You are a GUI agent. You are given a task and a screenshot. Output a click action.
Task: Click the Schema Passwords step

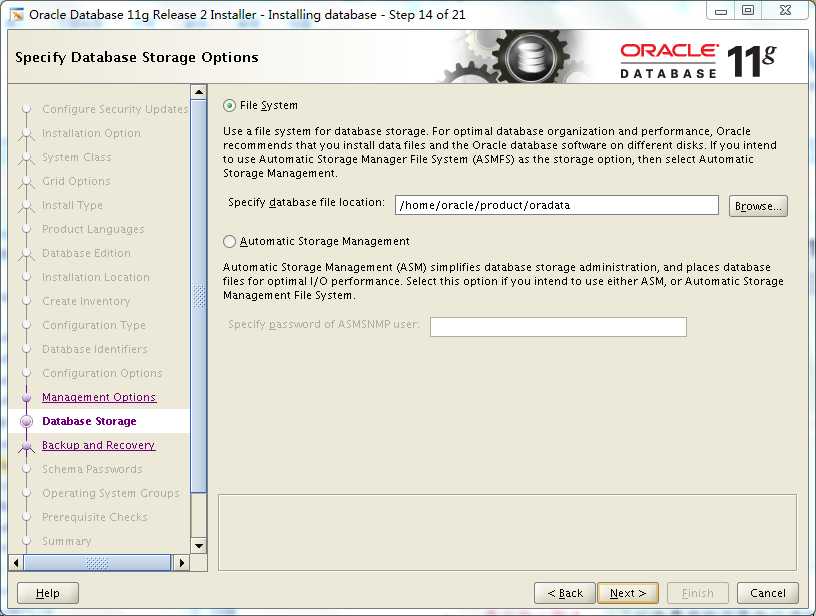tap(92, 469)
